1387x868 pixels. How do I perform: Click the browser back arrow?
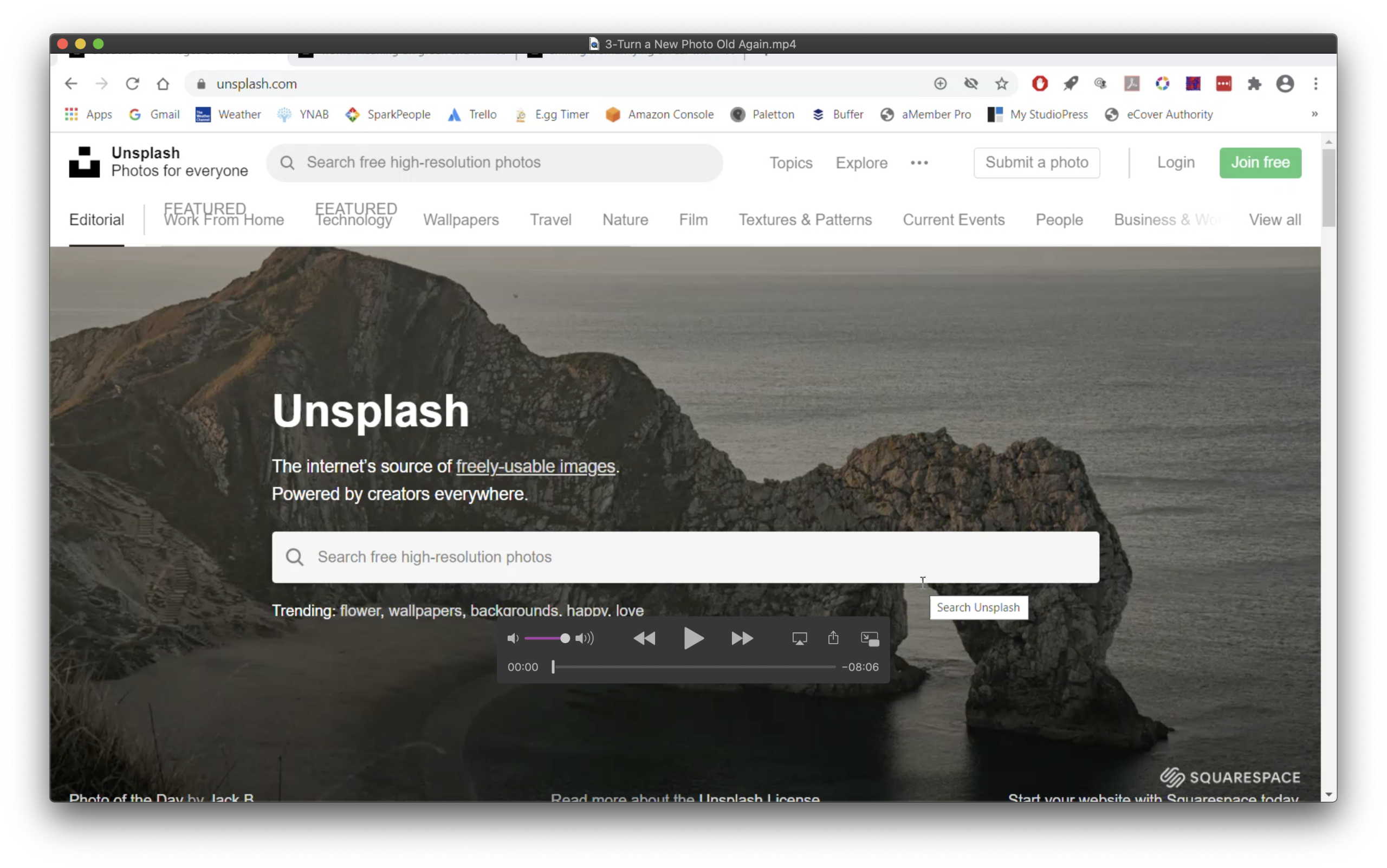(70, 84)
